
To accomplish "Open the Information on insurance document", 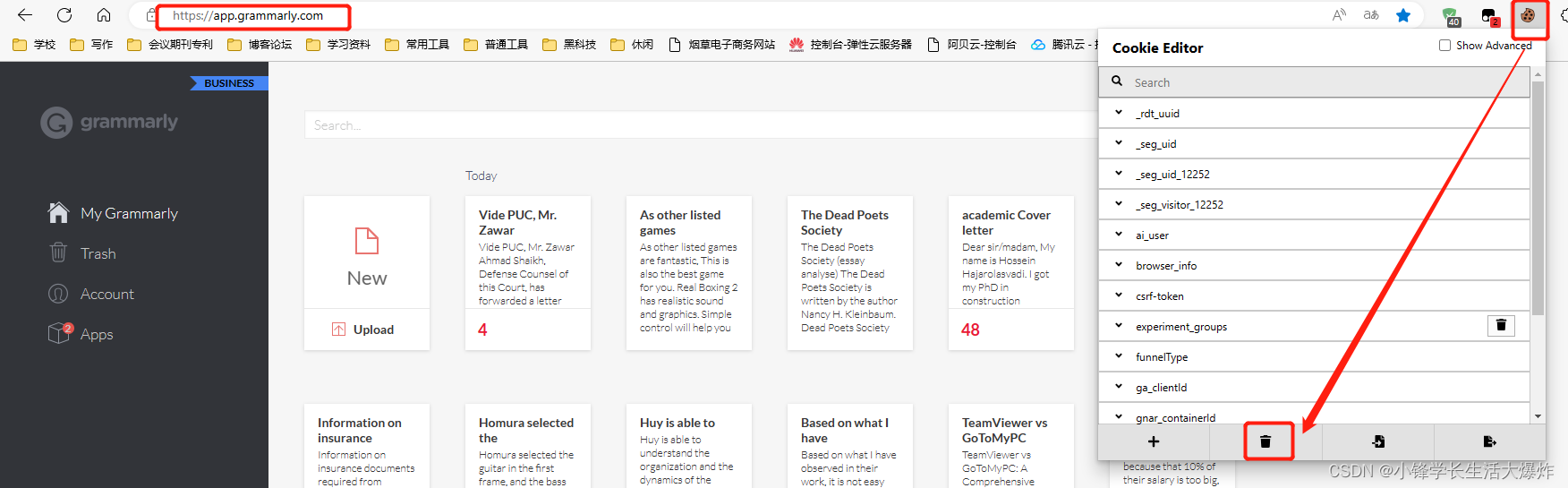I will [367, 446].
